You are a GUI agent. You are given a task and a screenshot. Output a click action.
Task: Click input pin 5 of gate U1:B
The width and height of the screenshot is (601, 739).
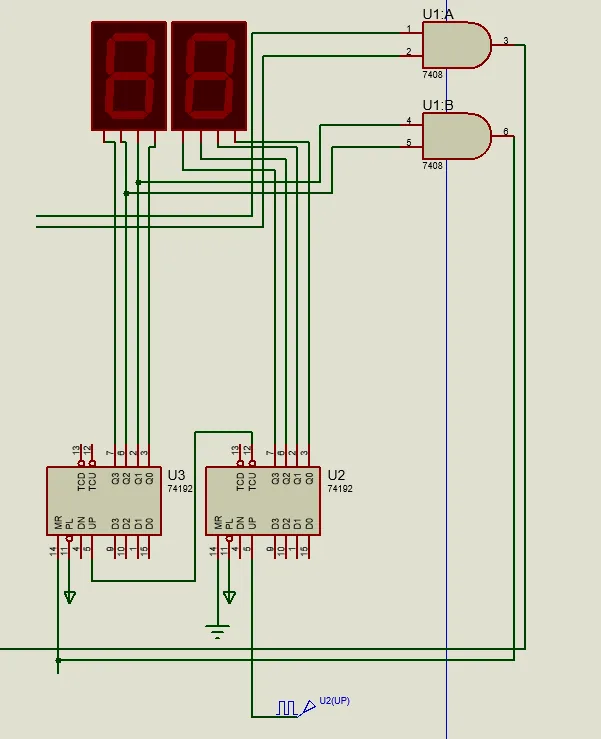point(412,147)
